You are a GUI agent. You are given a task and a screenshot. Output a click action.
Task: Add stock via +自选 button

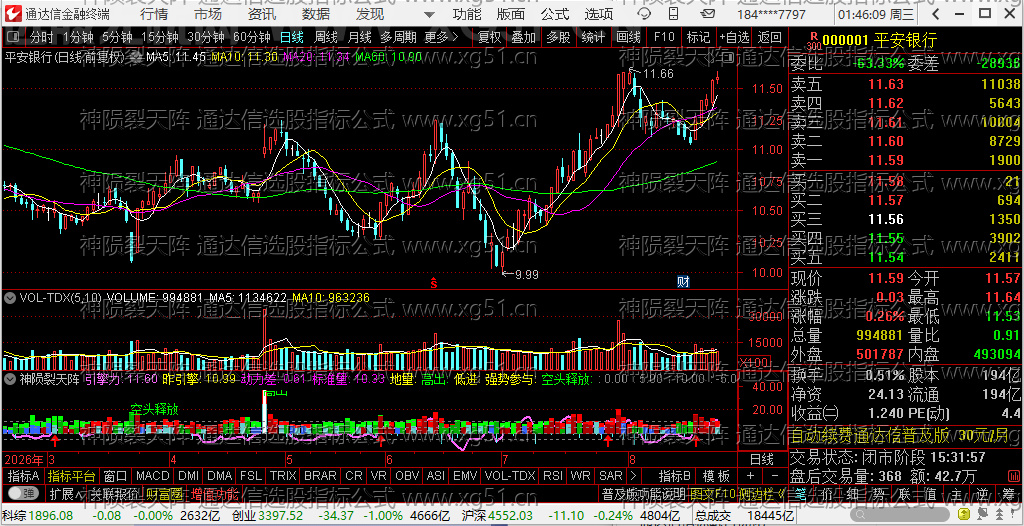pos(734,37)
